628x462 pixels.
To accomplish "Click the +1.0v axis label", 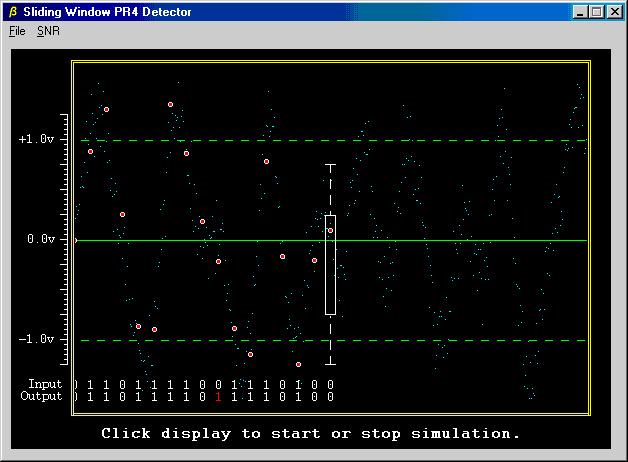I will (x=36, y=139).
